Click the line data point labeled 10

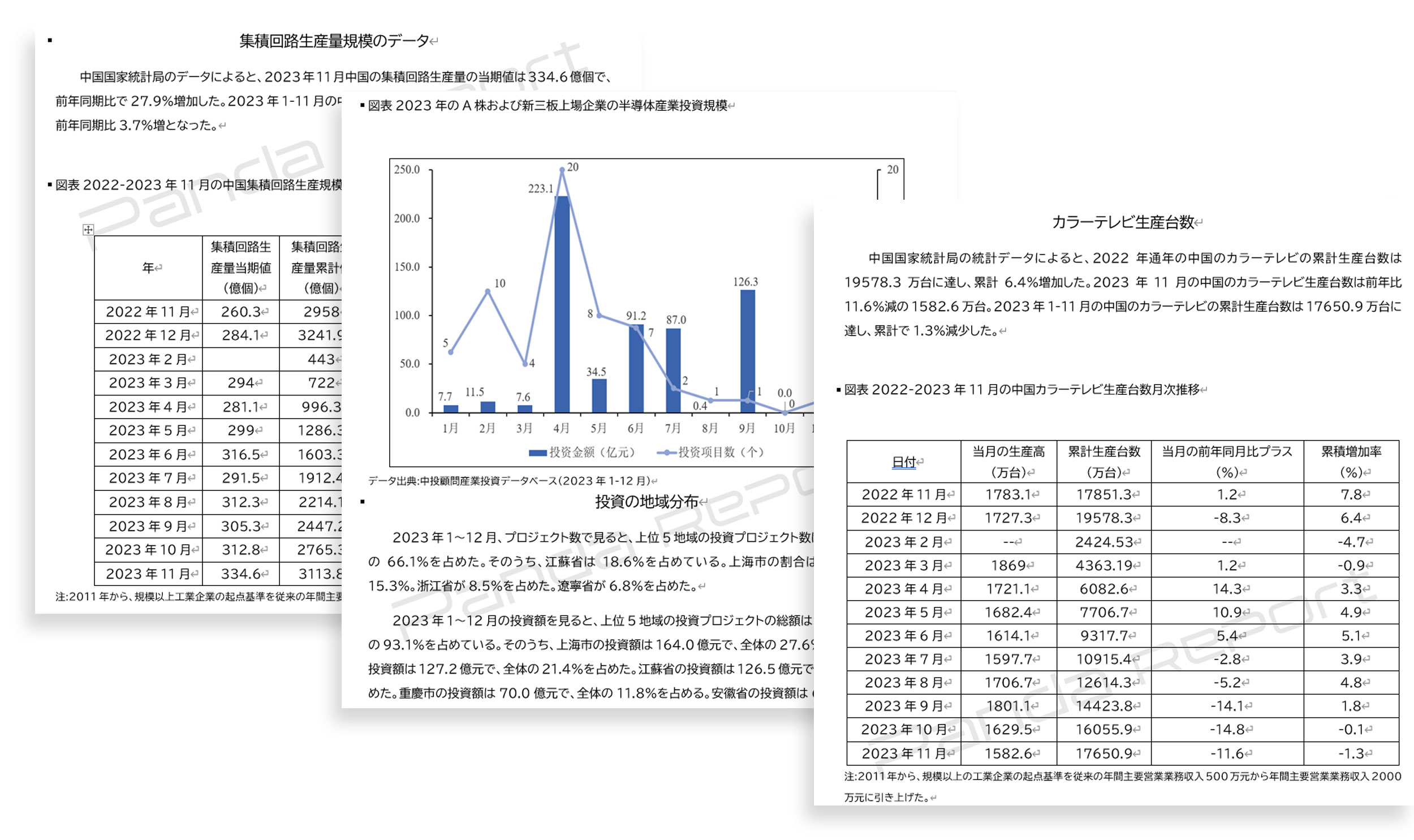pos(488,291)
